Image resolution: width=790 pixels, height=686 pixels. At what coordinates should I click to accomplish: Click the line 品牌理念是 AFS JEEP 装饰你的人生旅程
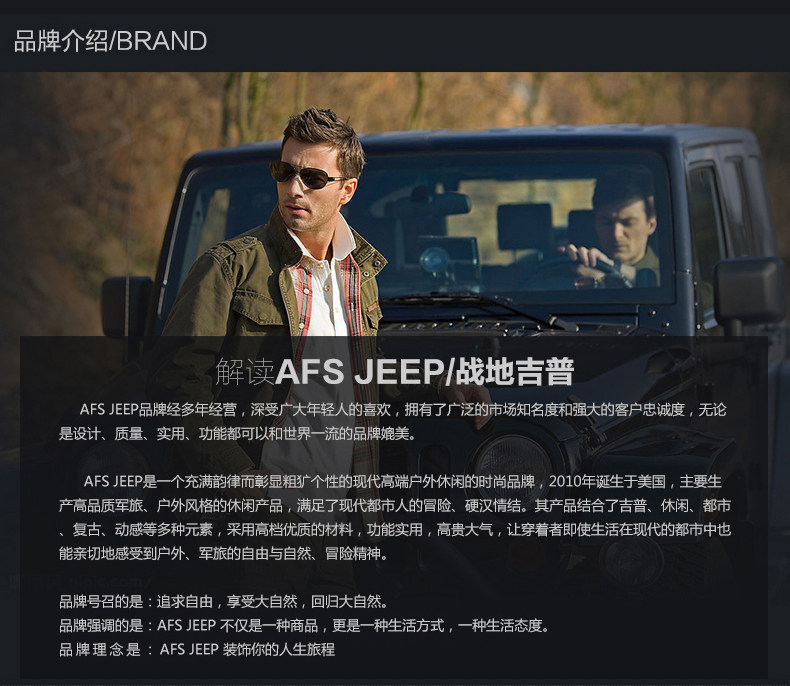(197, 649)
